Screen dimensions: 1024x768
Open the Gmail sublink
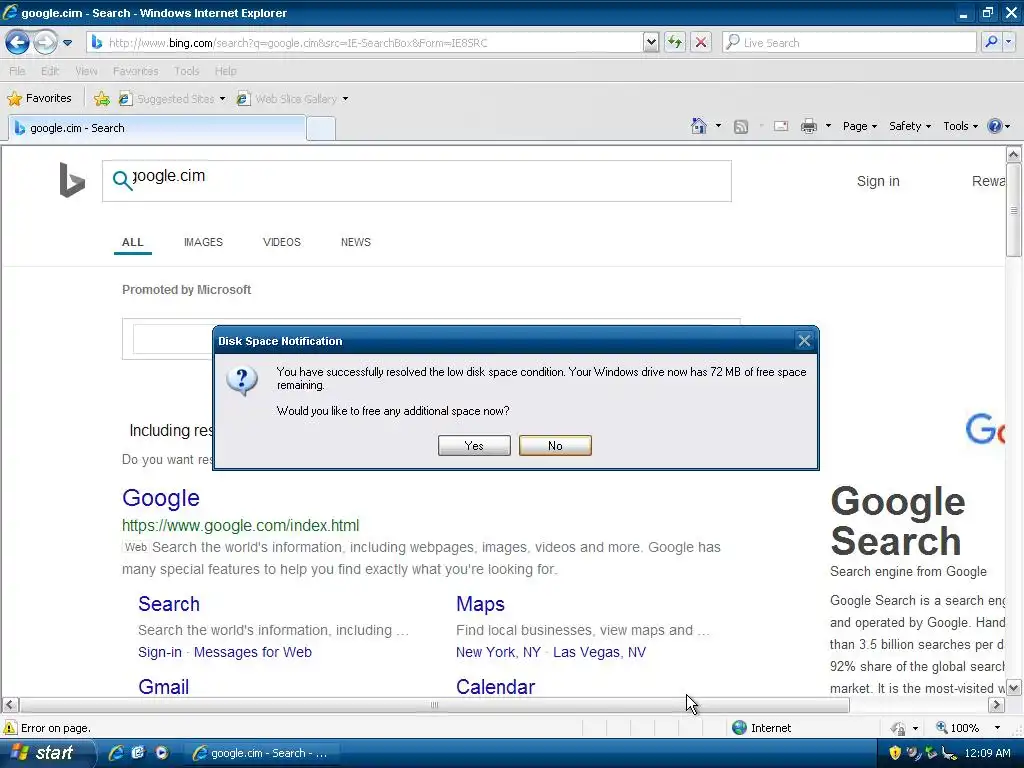pos(163,687)
